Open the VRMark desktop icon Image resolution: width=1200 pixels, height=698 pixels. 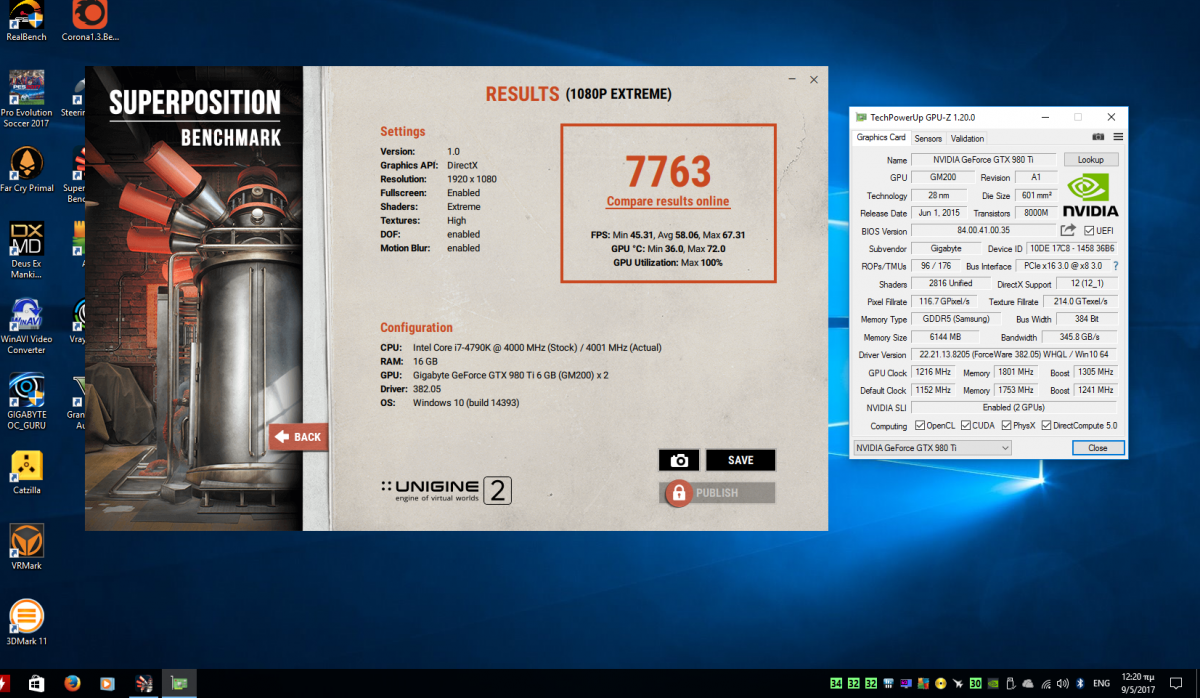click(26, 548)
